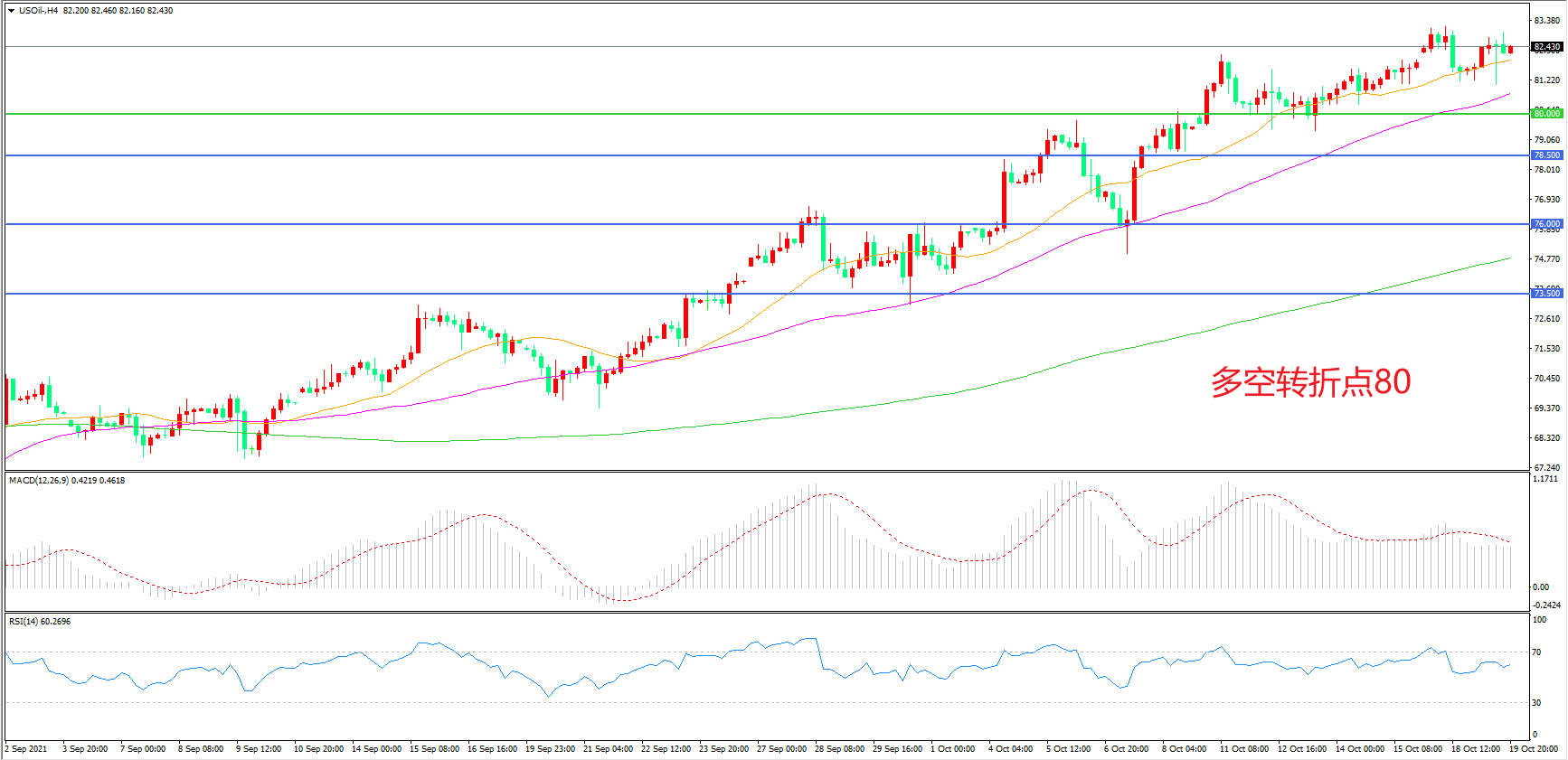Select the red annotation text 多空转折点80
This screenshot has width=1568, height=760.
pos(1310,382)
